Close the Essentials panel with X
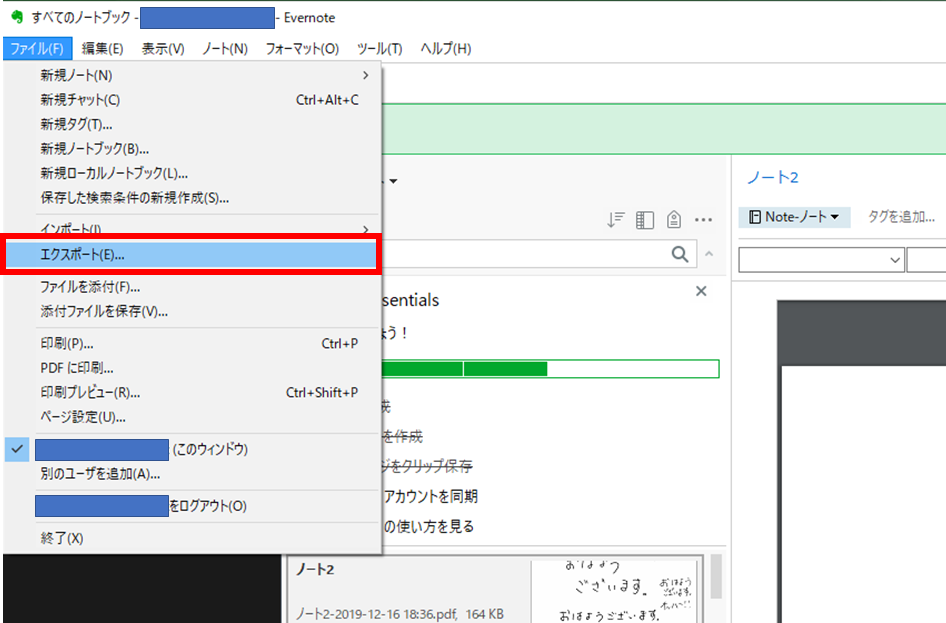 point(701,291)
